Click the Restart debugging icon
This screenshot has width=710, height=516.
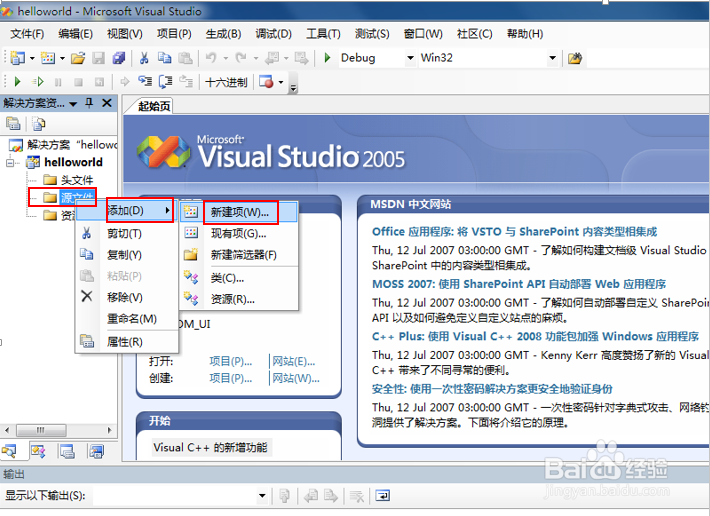pyautogui.click(x=99, y=82)
